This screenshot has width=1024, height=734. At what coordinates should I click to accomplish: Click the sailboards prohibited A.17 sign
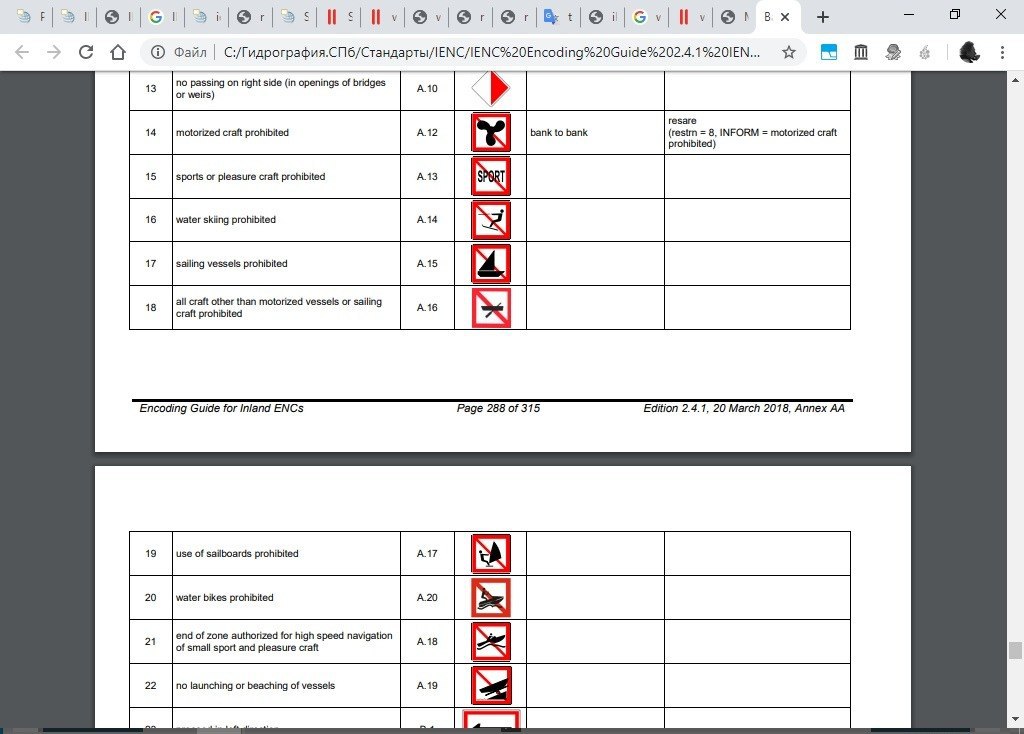[490, 554]
